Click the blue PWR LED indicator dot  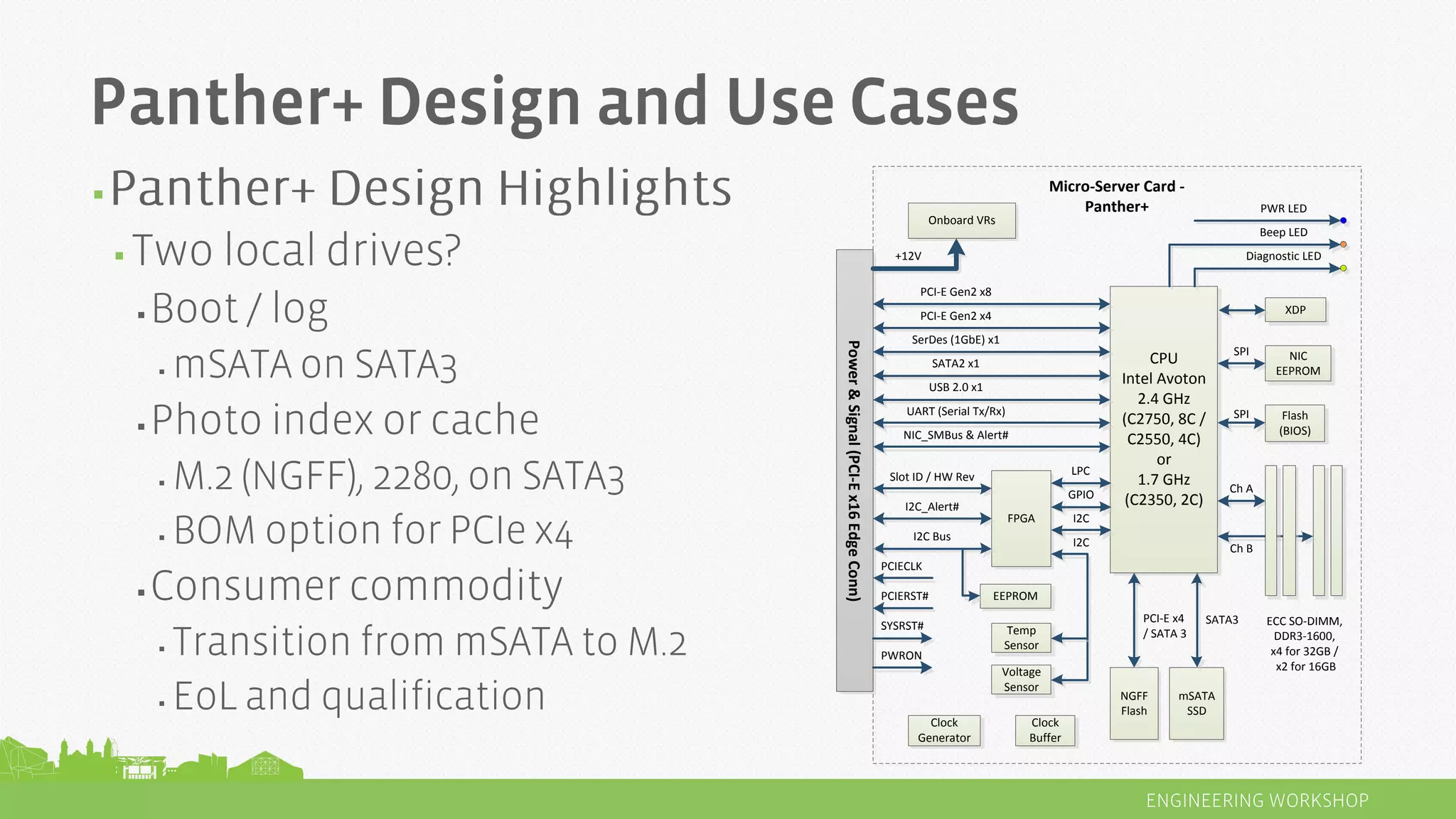(1343, 220)
